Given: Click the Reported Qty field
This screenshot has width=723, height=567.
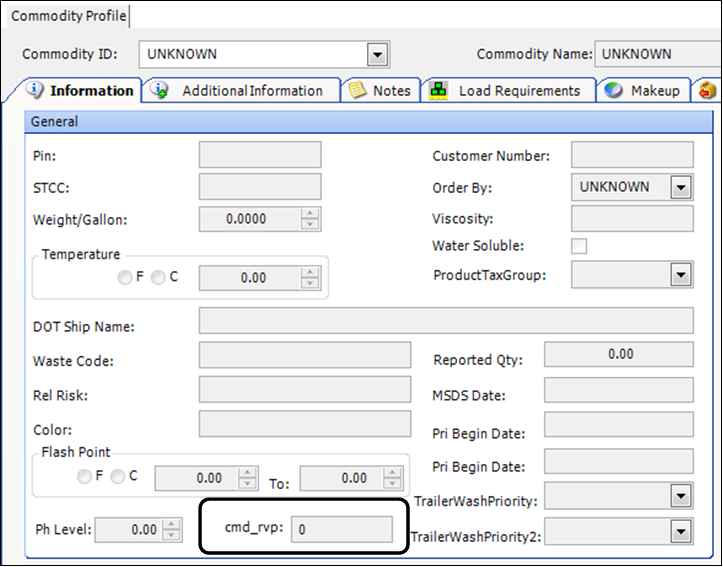Looking at the screenshot, I should [619, 354].
